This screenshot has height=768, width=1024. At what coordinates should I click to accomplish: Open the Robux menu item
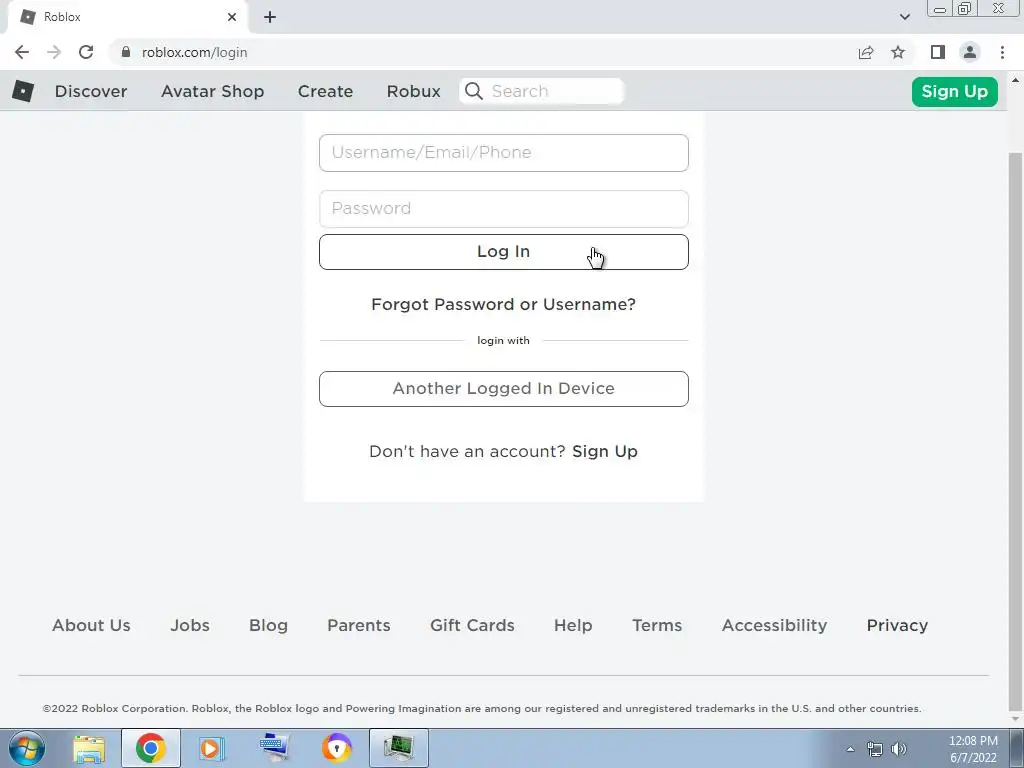click(413, 91)
